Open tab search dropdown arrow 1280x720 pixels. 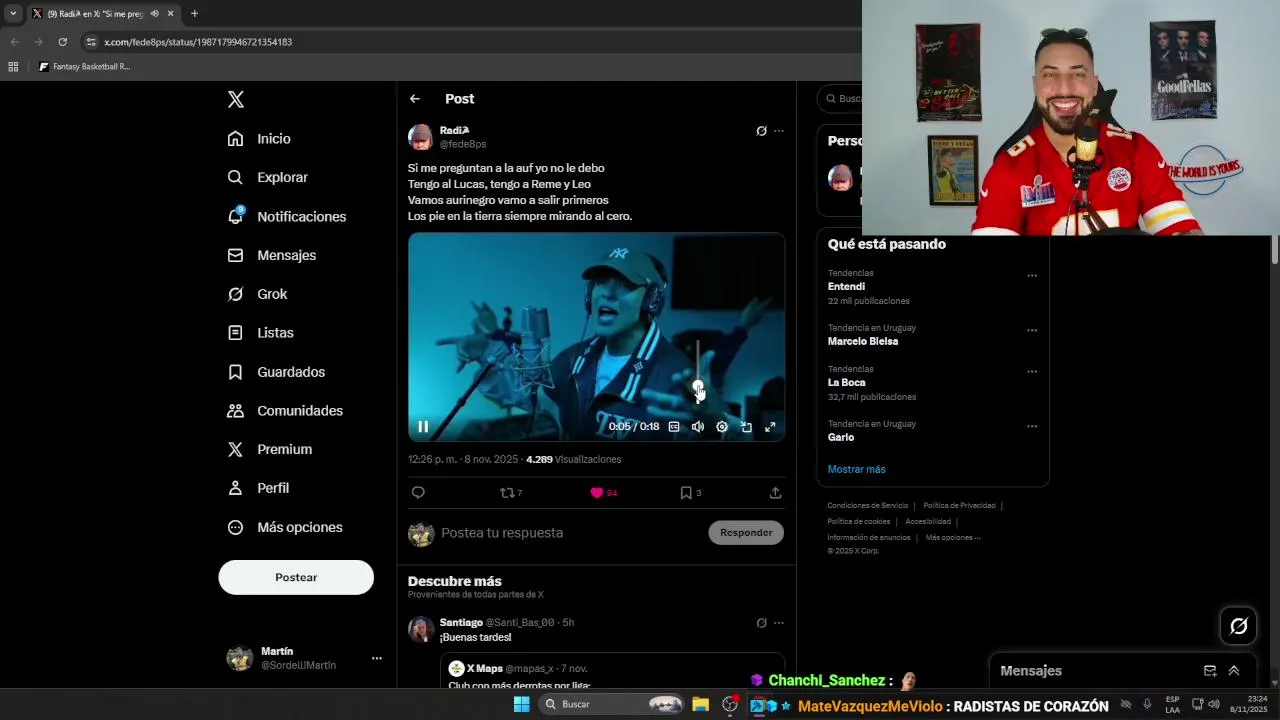tap(13, 14)
